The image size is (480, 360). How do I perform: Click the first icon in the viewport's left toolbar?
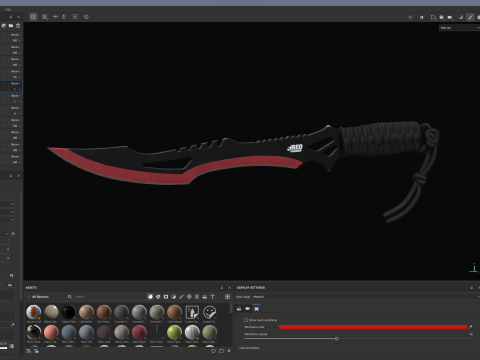point(33,17)
